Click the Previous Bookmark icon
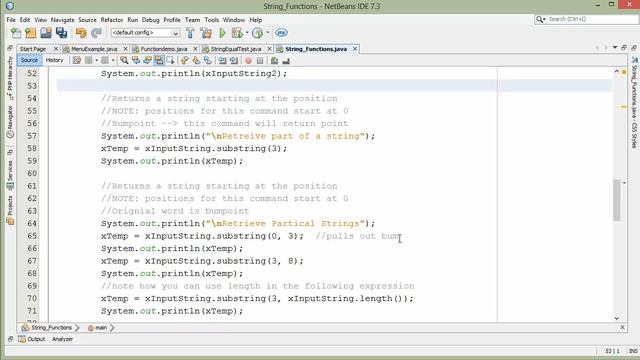 click(x=184, y=60)
